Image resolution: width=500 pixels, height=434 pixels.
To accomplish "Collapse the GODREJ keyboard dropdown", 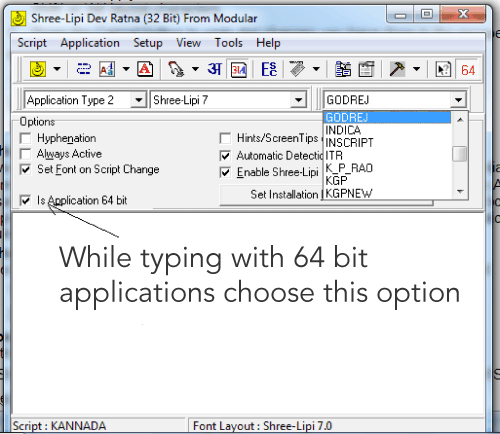I will click(x=458, y=100).
